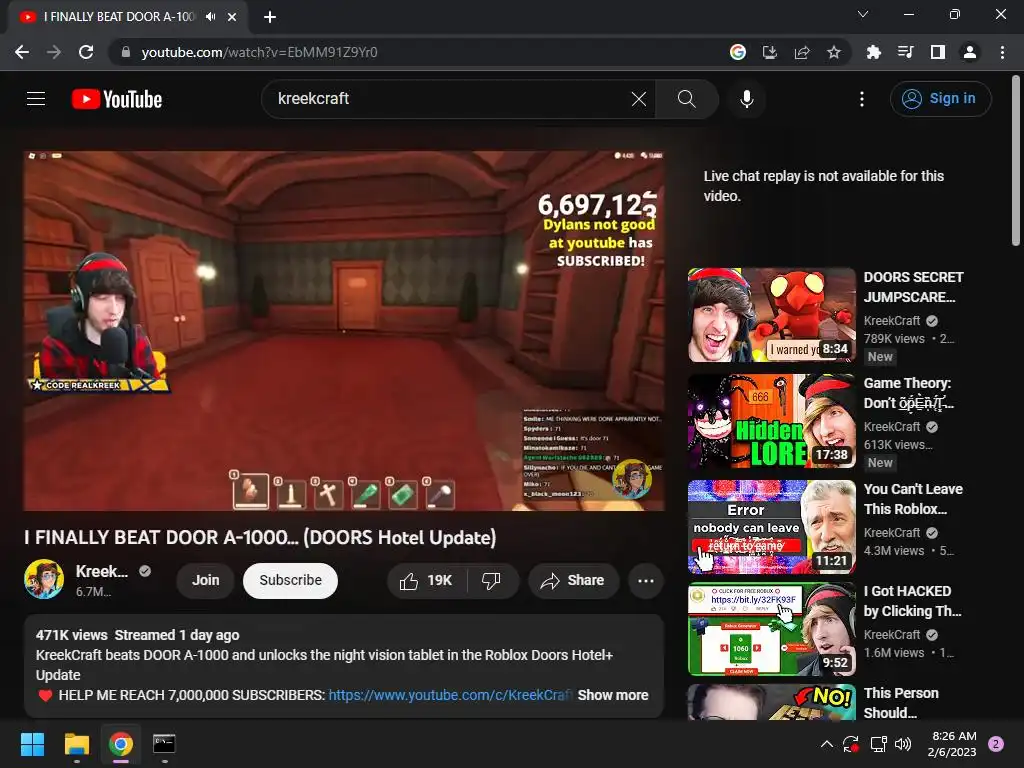Like the video with thumbs up
The height and width of the screenshot is (768, 1024).
point(426,580)
